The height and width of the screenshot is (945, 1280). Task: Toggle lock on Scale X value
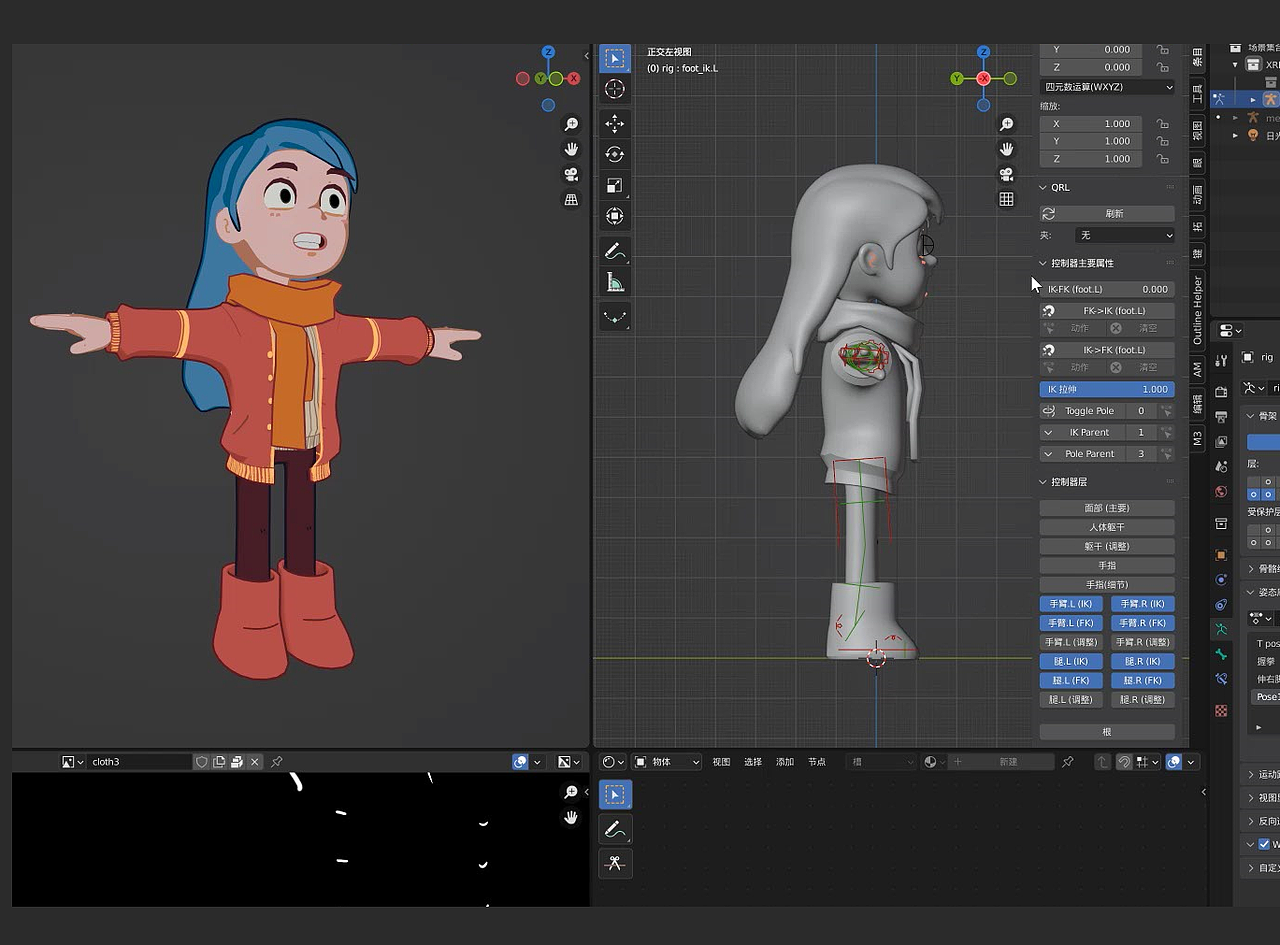1162,124
